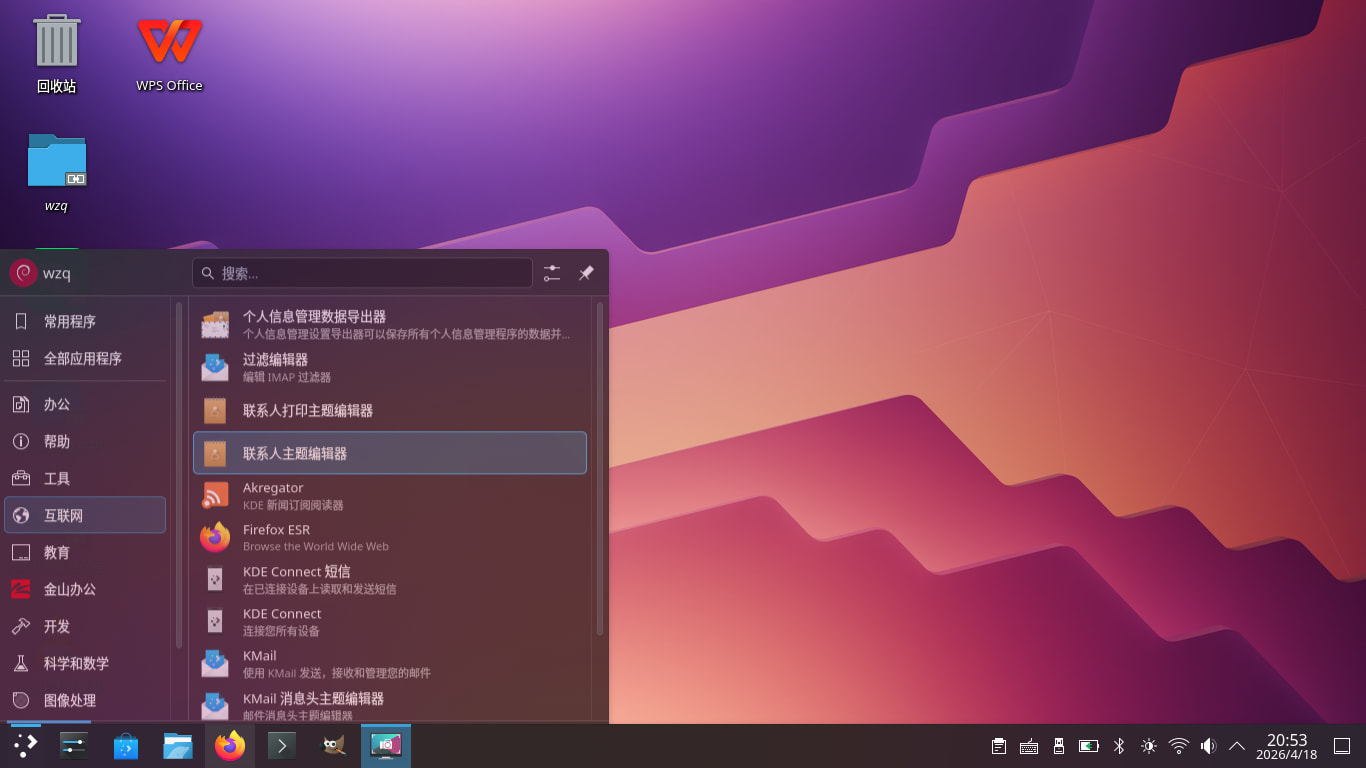Select the 全部应用程序 category
Screen dimensions: 1366x768
(84, 358)
